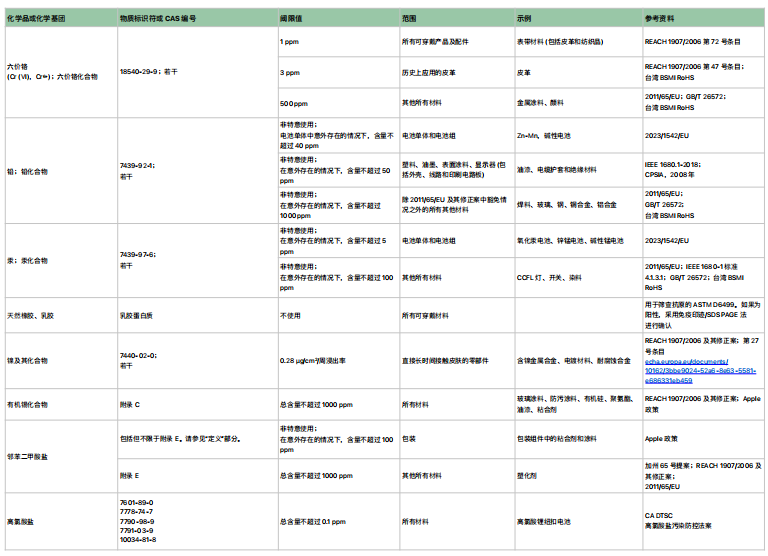
Task: Click the 参考资料 column header
Action: coord(660,19)
